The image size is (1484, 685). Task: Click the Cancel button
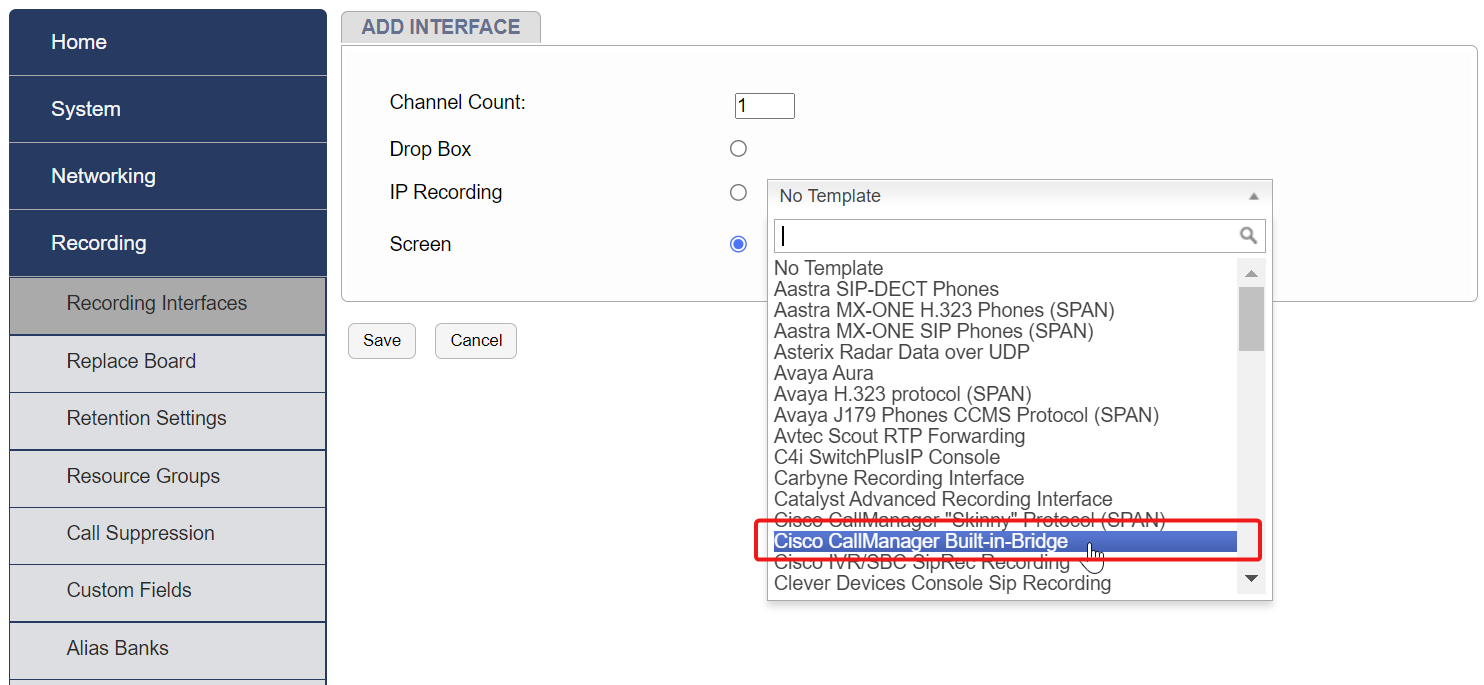(x=475, y=340)
